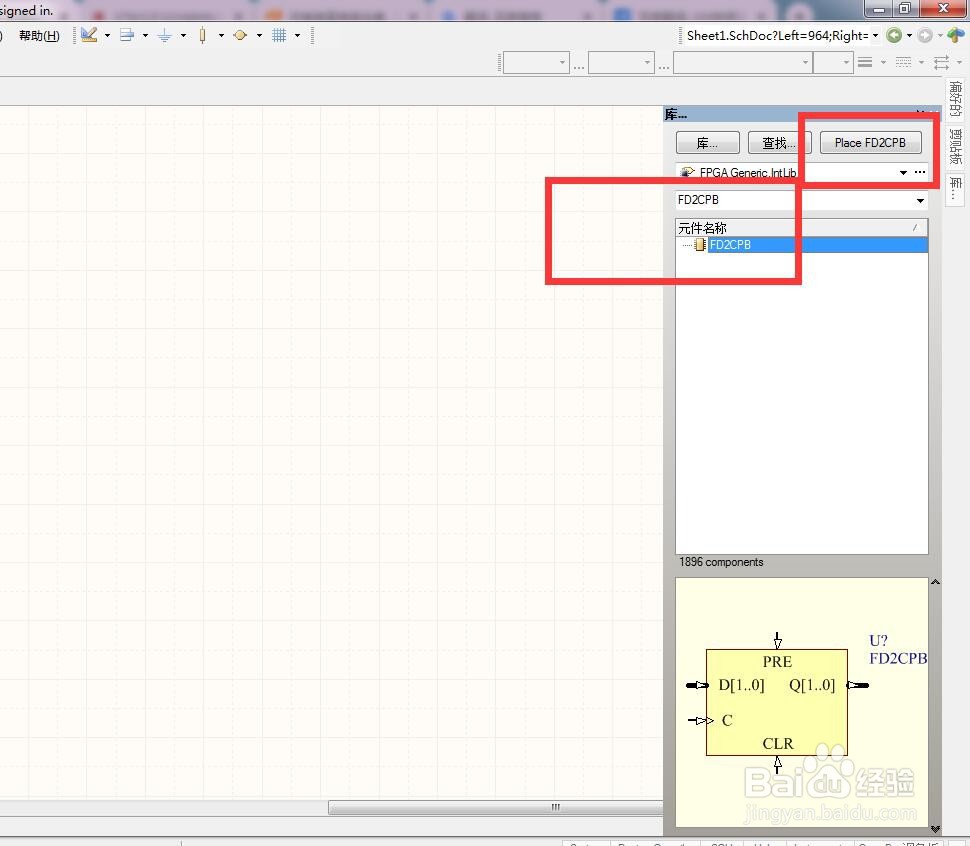Screen dimensions: 970x846
Task: Expand the alignment tools dropdown arrow
Action: [x=145, y=35]
